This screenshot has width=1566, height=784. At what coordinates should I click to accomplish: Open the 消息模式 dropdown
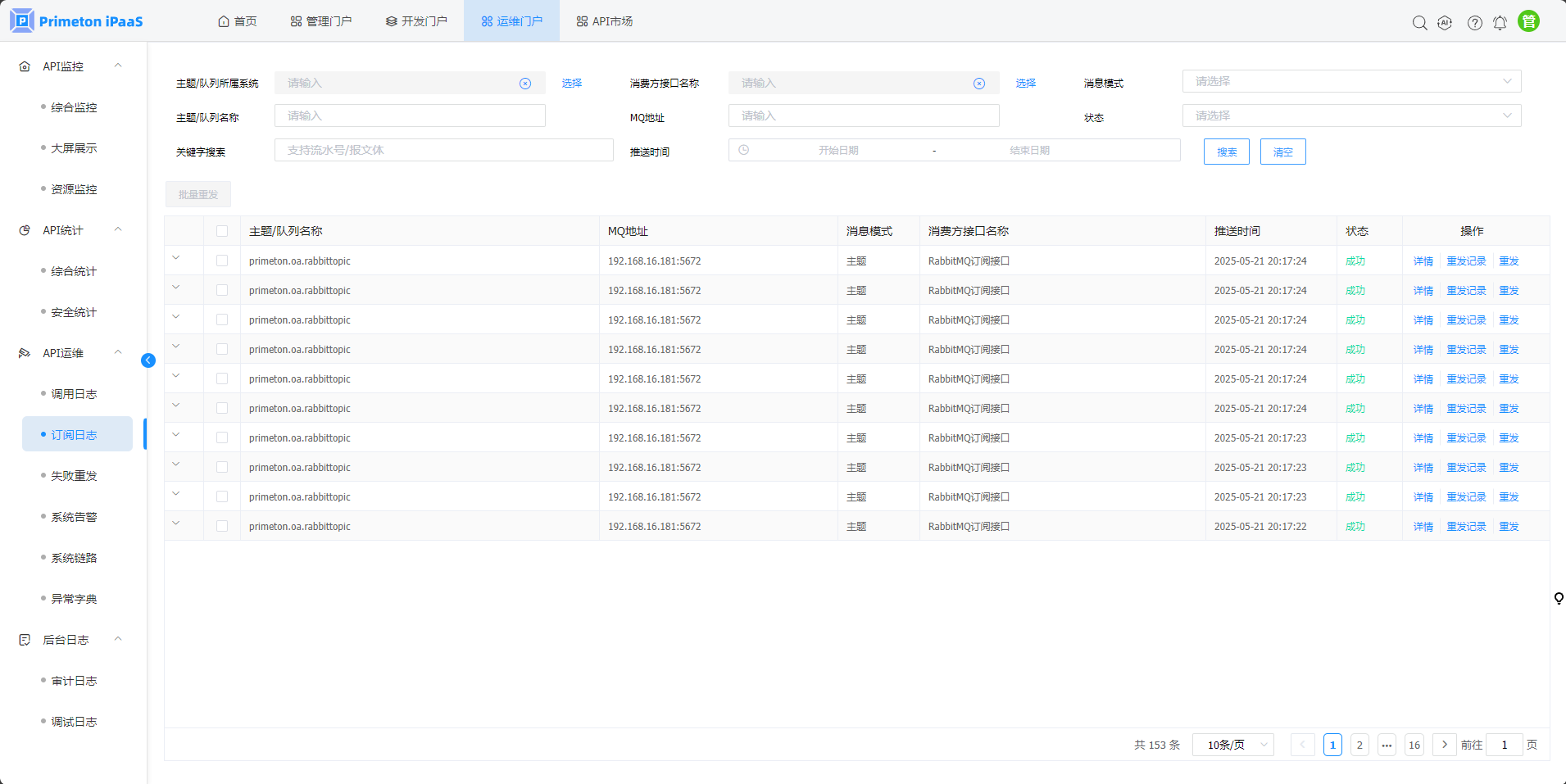point(1350,81)
